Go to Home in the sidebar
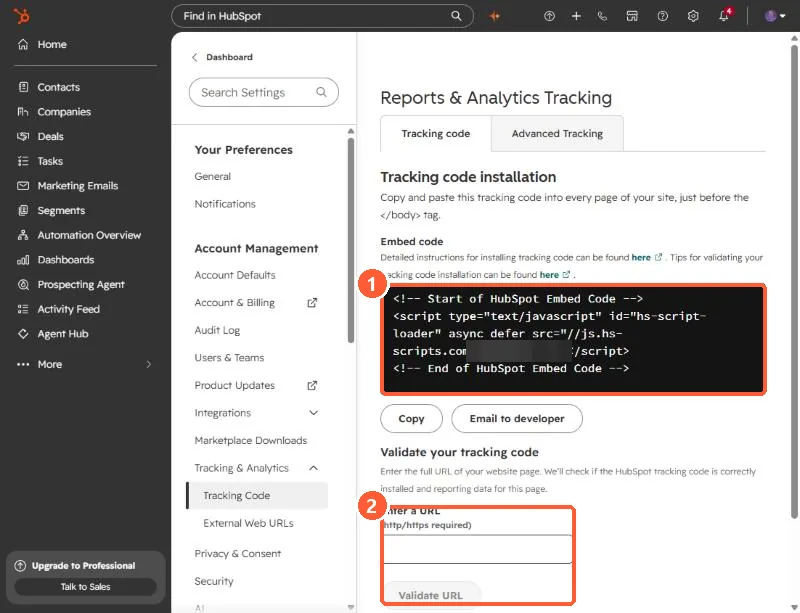The width and height of the screenshot is (800, 613). click(x=52, y=44)
